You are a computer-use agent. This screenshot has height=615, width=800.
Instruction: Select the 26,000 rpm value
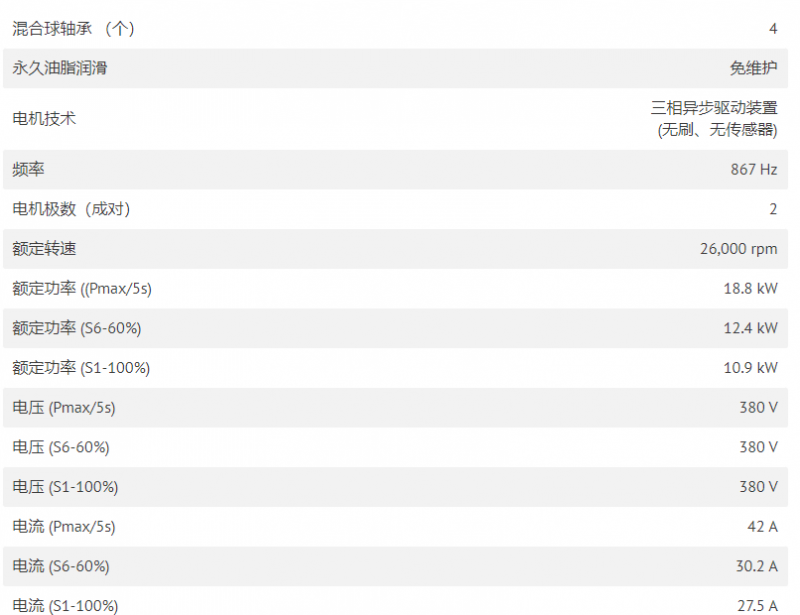point(738,249)
